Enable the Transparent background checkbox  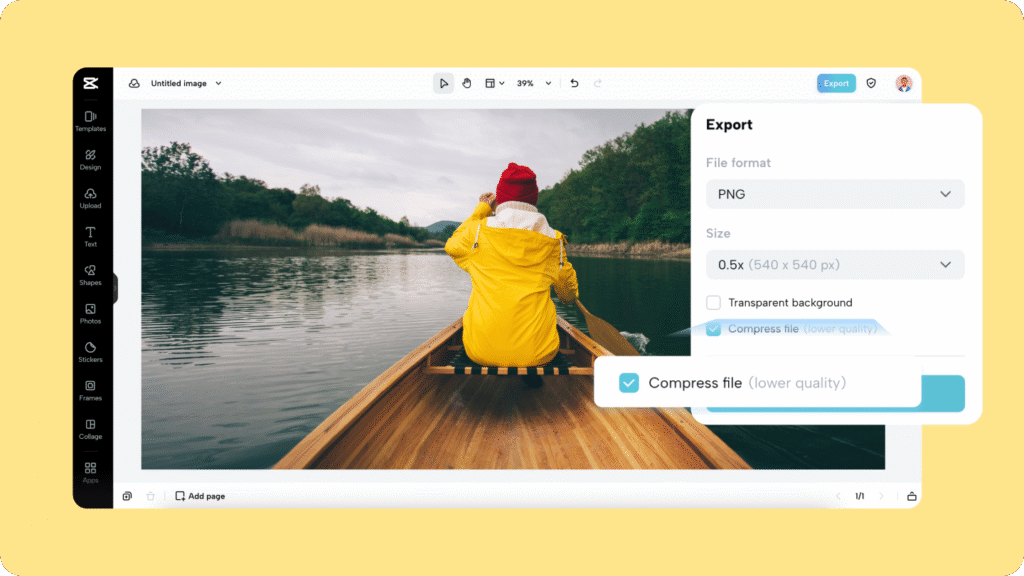(x=713, y=302)
